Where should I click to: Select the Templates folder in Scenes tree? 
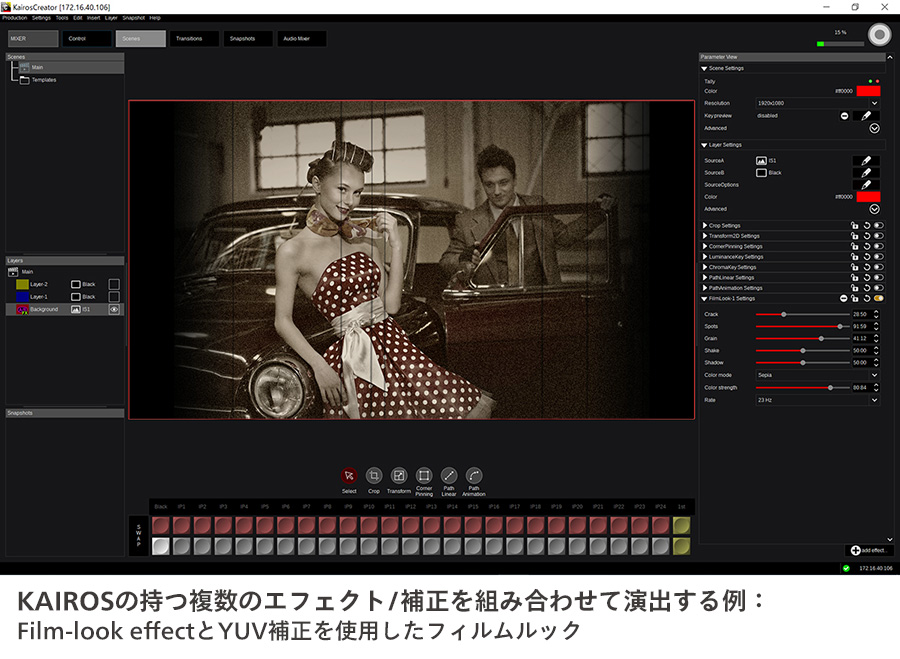43,80
